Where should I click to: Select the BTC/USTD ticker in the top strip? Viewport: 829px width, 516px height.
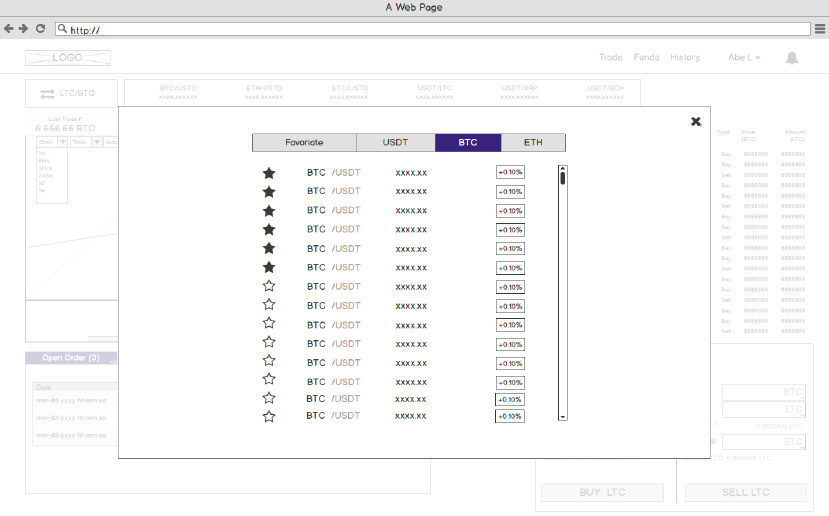(x=178, y=92)
